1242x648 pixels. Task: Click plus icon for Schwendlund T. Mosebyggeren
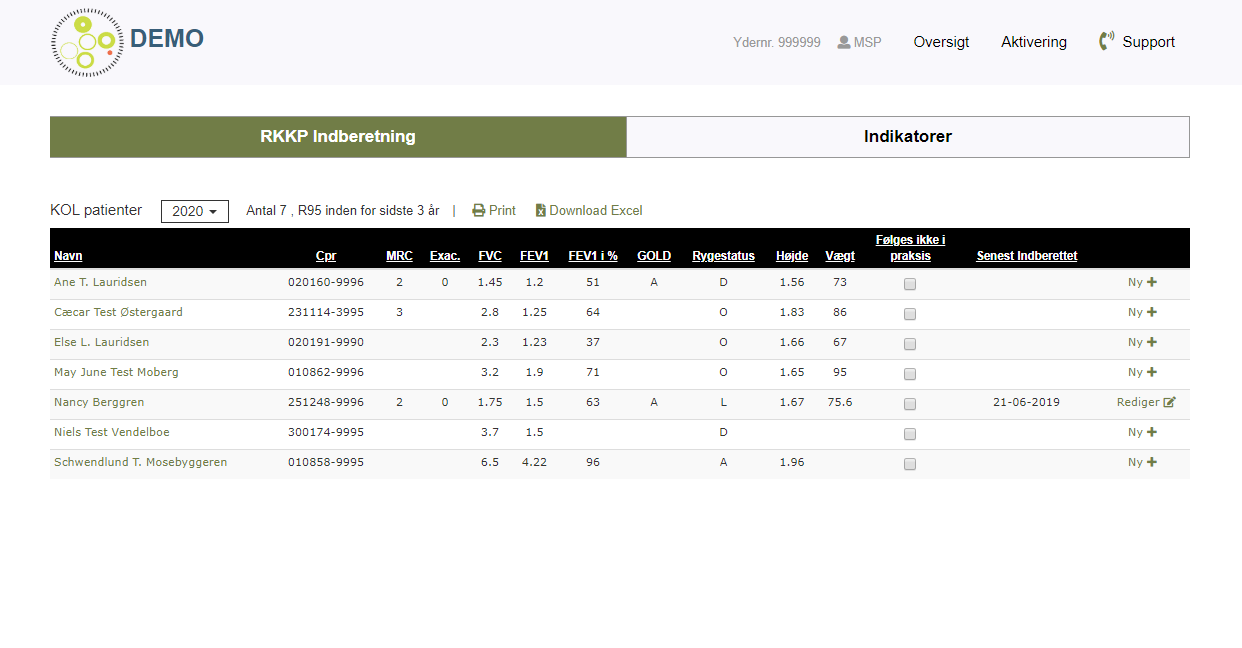click(1152, 462)
